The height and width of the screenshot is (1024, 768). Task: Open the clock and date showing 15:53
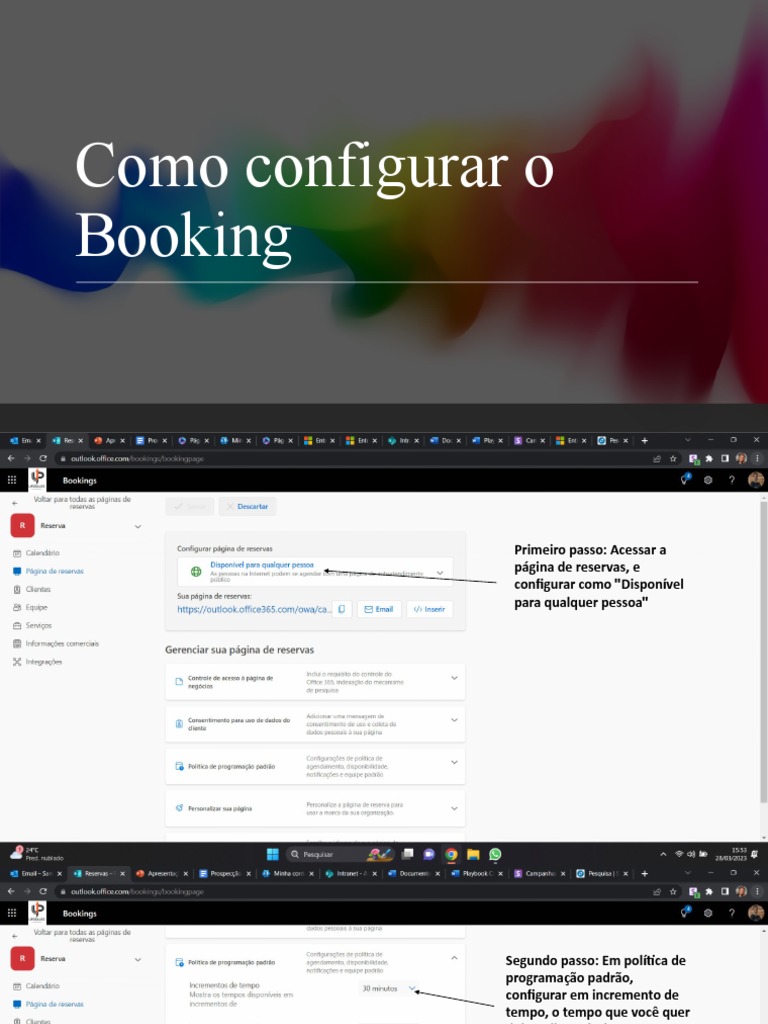click(731, 854)
